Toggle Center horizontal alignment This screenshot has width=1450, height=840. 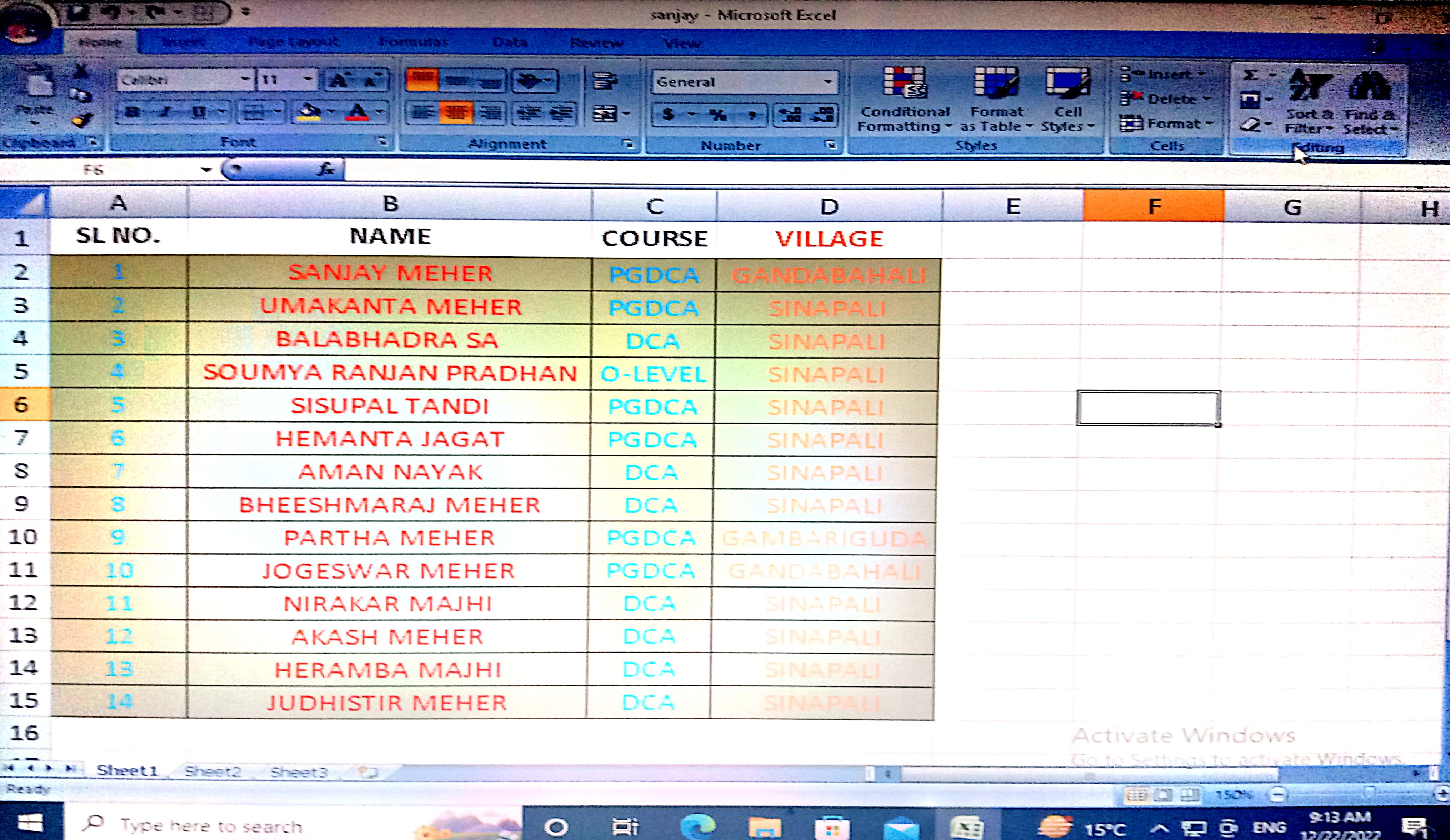(456, 113)
